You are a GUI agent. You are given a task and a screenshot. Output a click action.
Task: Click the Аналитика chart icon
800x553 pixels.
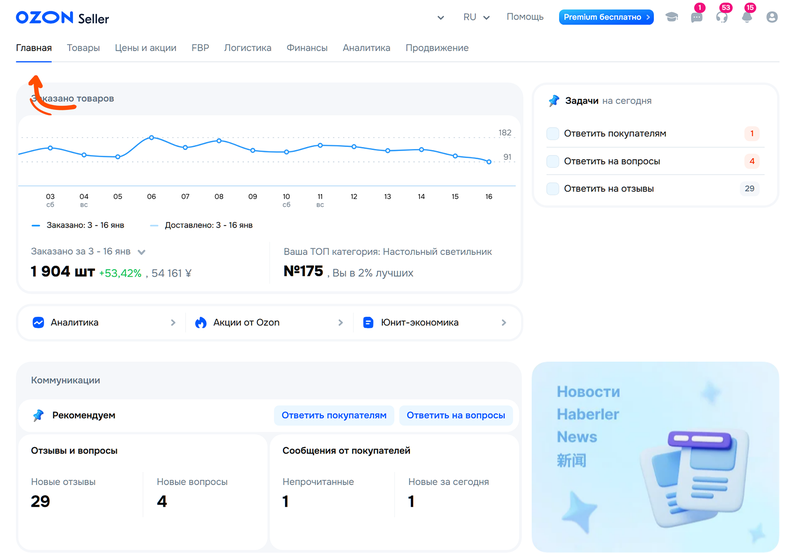(38, 323)
